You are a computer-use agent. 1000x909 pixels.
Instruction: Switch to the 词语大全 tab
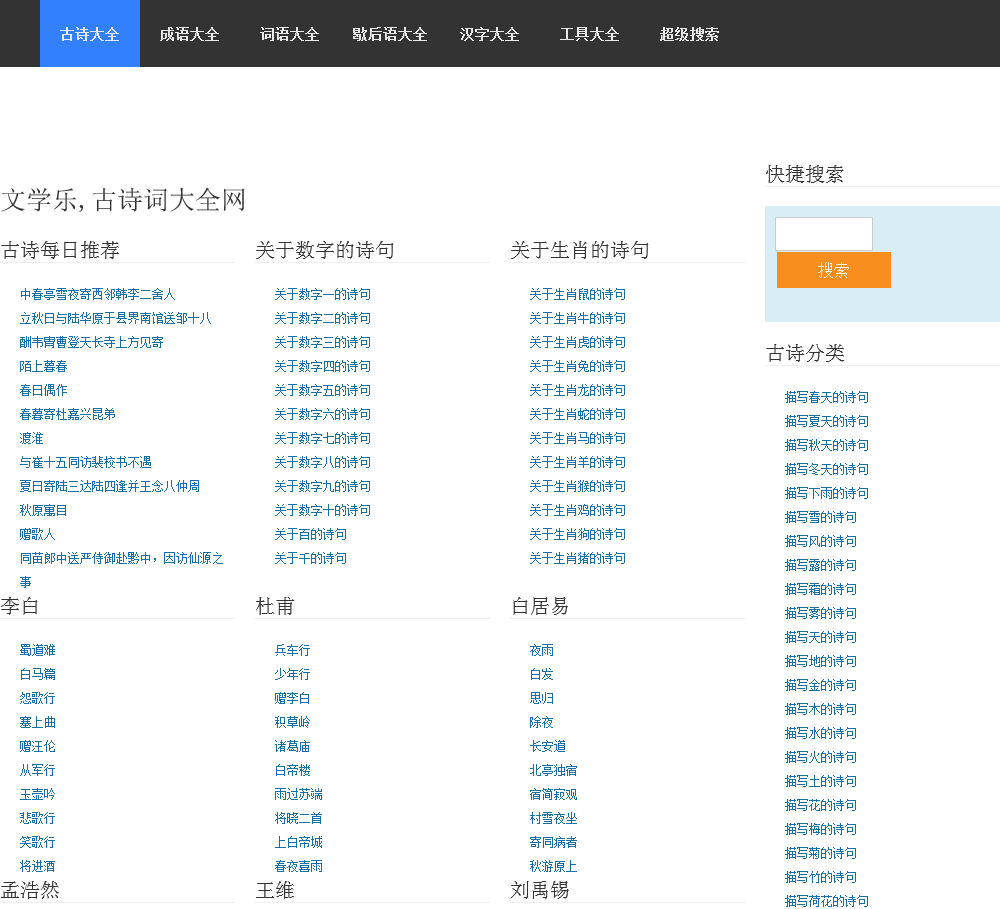pos(289,34)
